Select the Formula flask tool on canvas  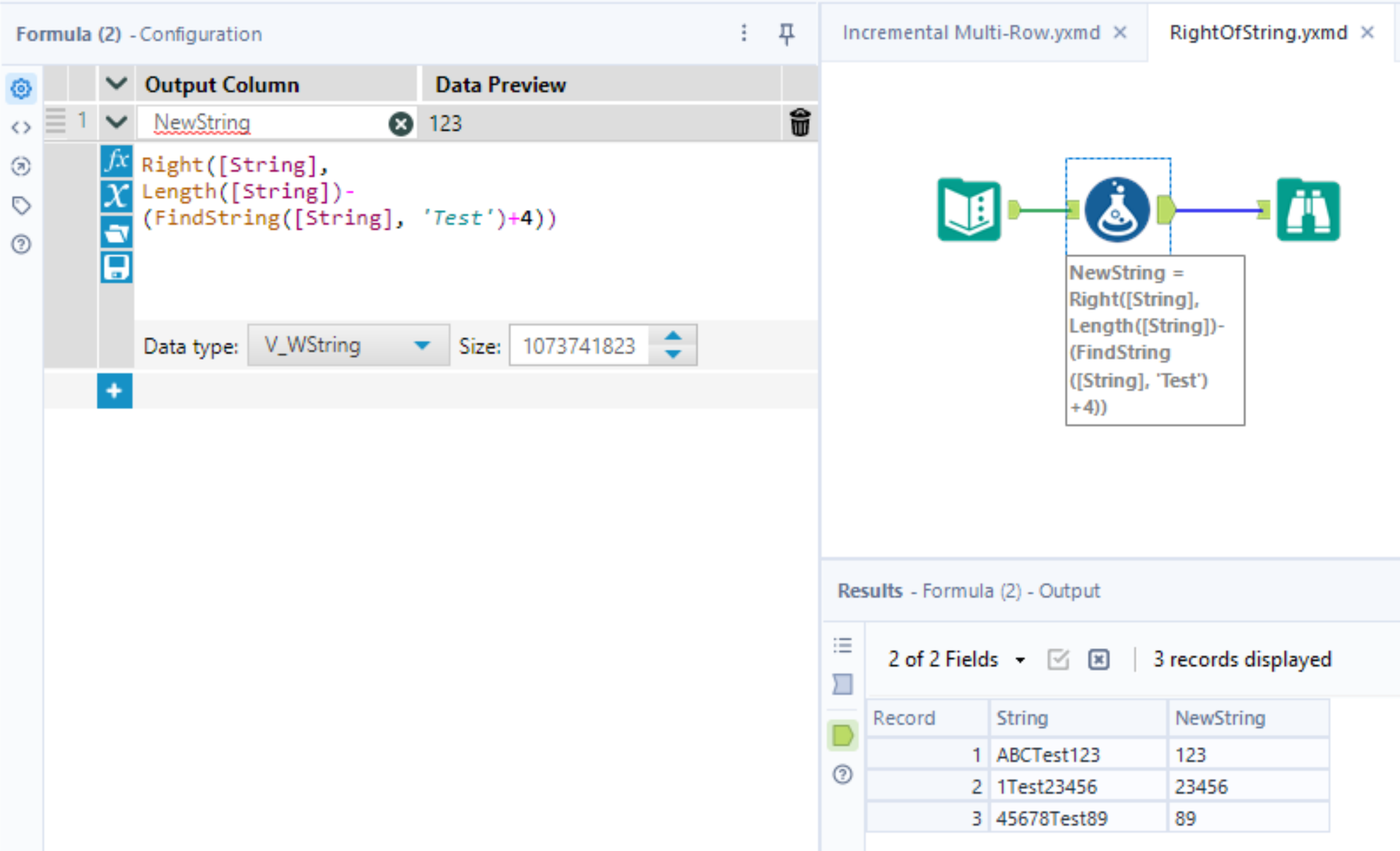tap(1117, 210)
